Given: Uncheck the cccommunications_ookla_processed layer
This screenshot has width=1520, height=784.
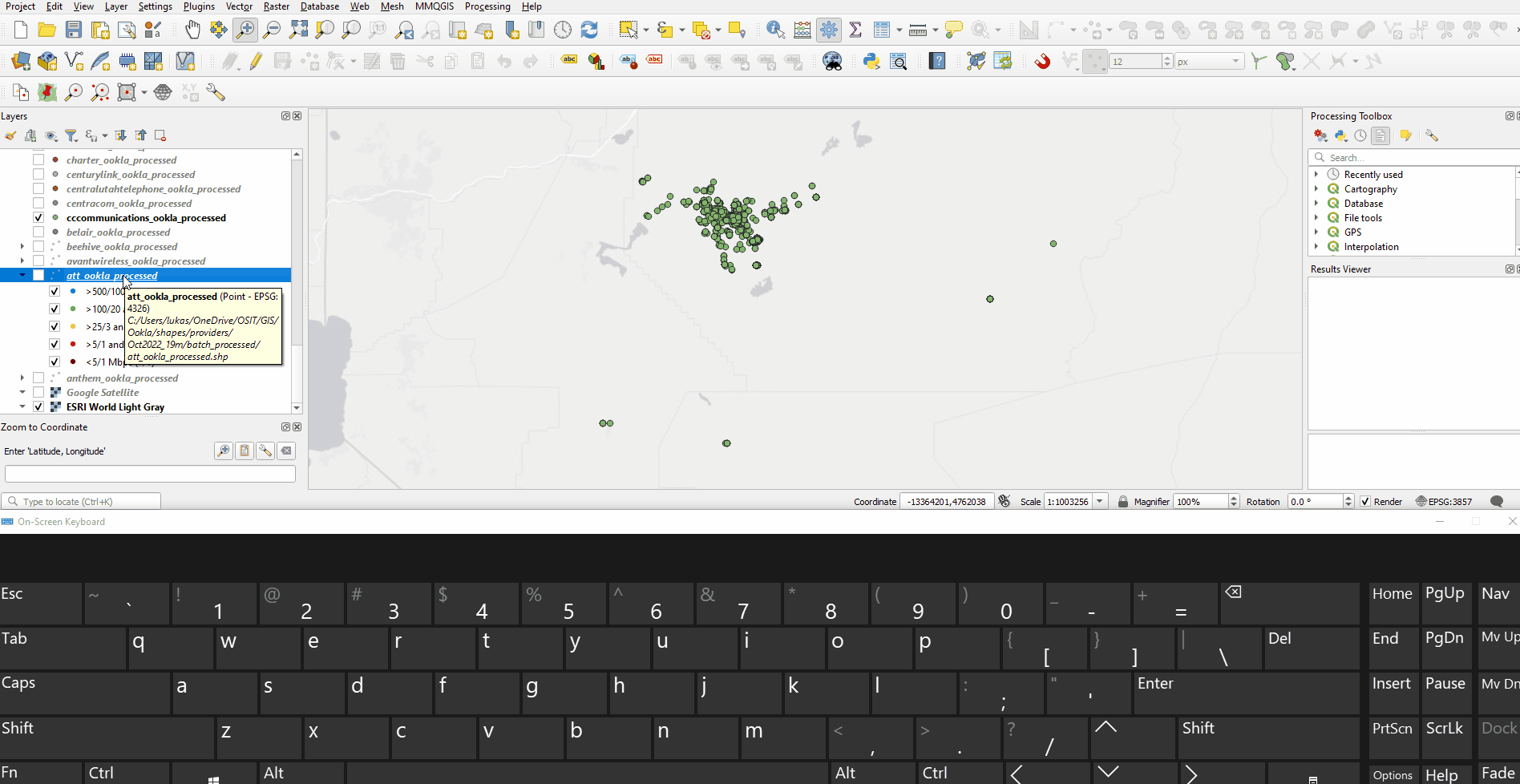Looking at the screenshot, I should 38,216.
